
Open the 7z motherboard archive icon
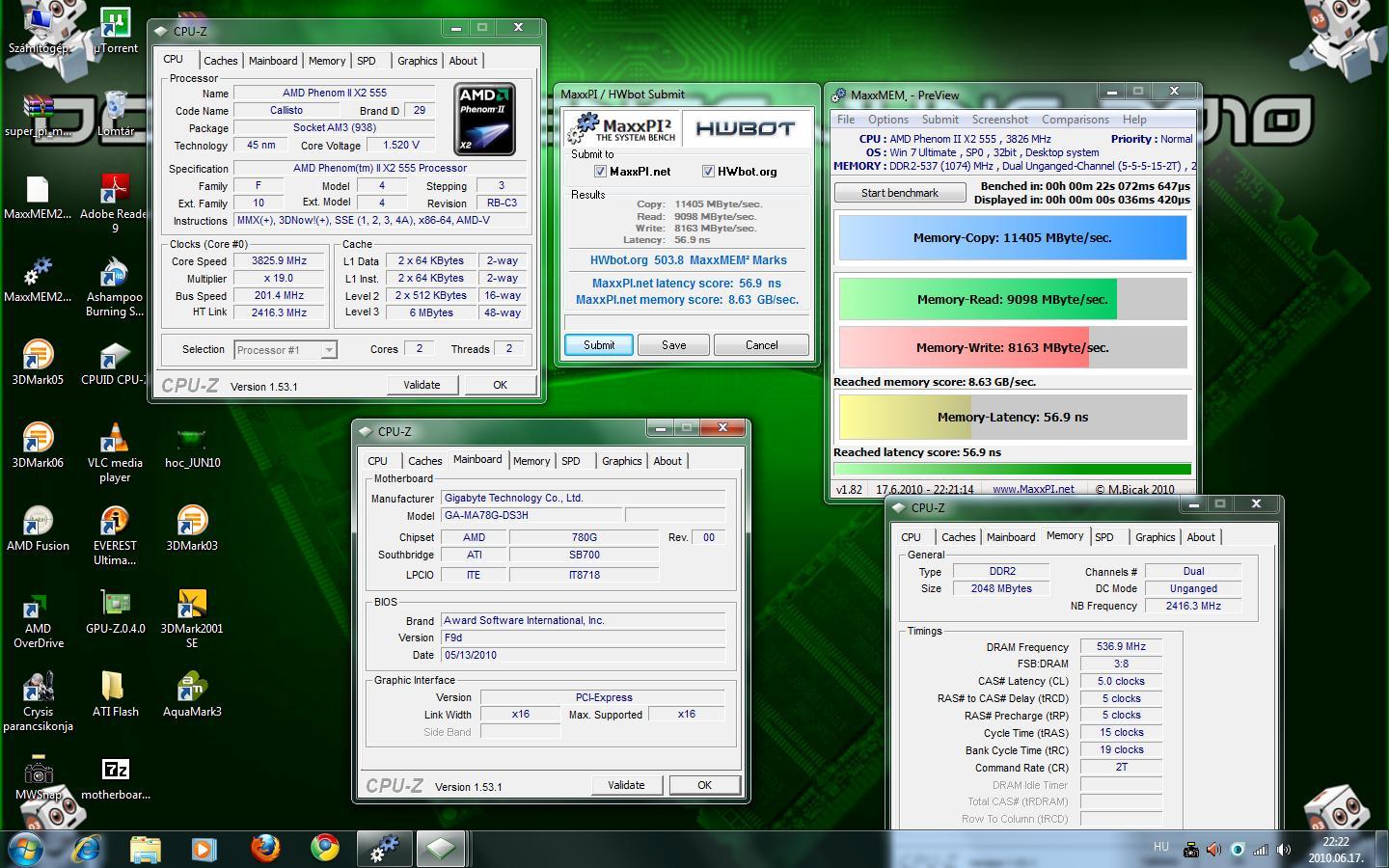115,777
